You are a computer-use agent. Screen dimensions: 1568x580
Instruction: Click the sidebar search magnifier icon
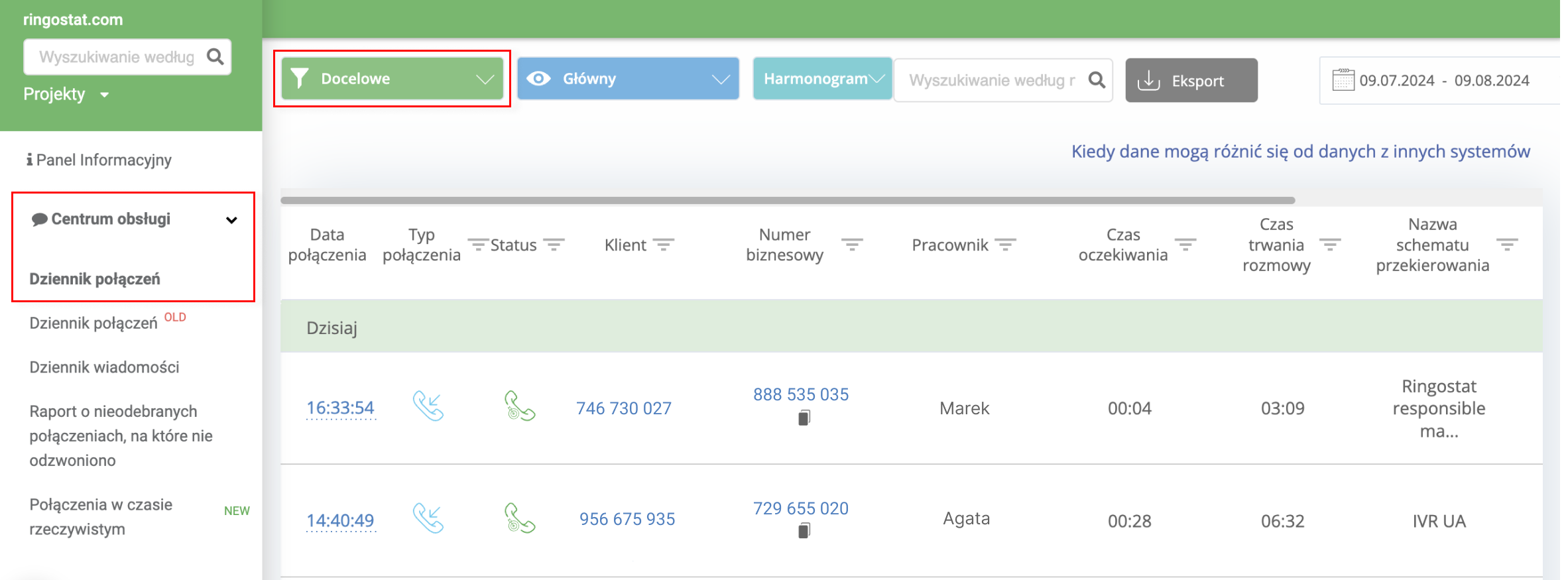tap(215, 56)
